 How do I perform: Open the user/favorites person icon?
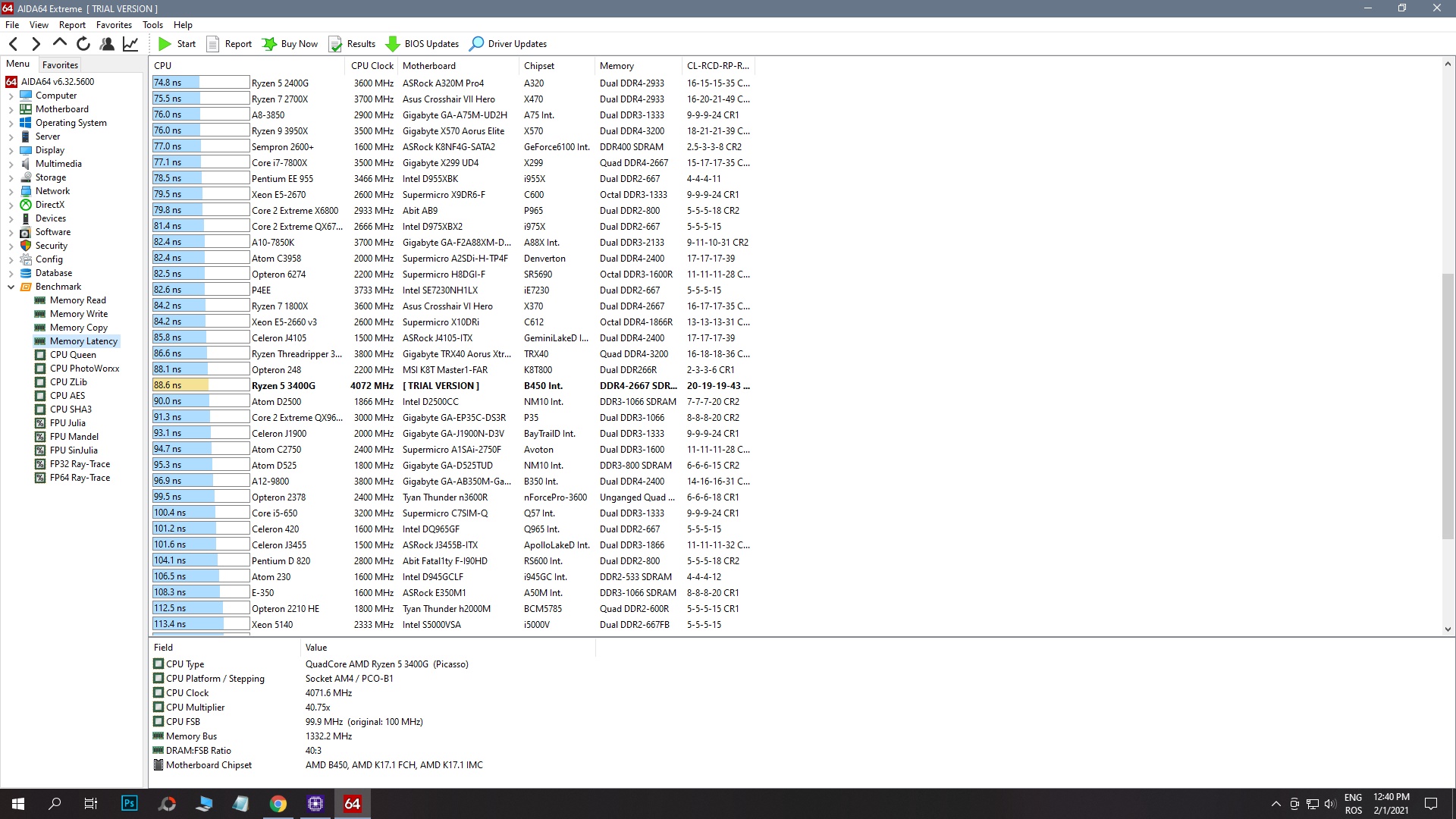(x=107, y=44)
